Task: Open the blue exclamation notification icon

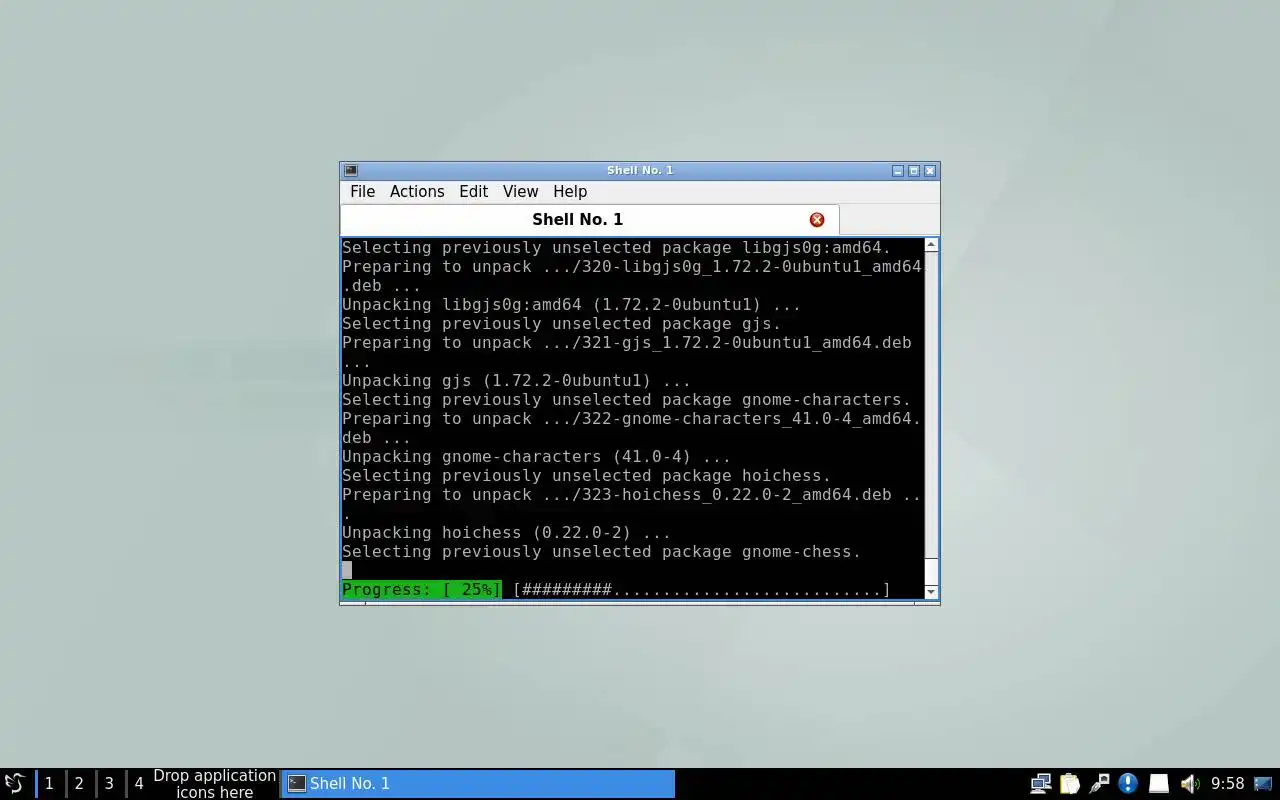Action: (x=1128, y=783)
